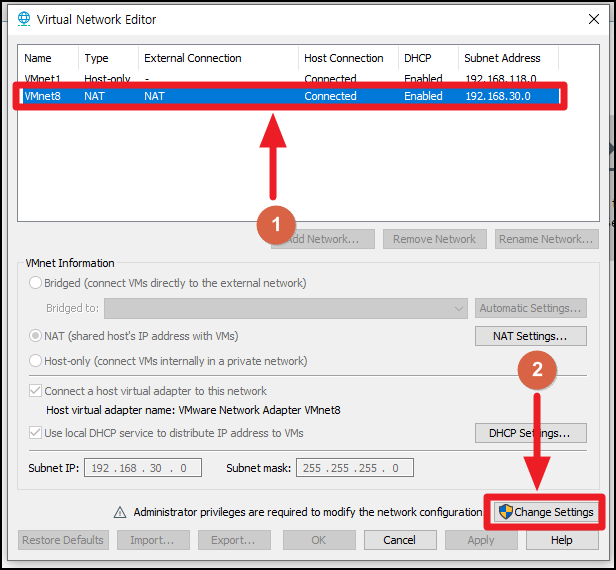Select the Bridged radio button
Viewport: 616px width, 570px height.
(35, 283)
